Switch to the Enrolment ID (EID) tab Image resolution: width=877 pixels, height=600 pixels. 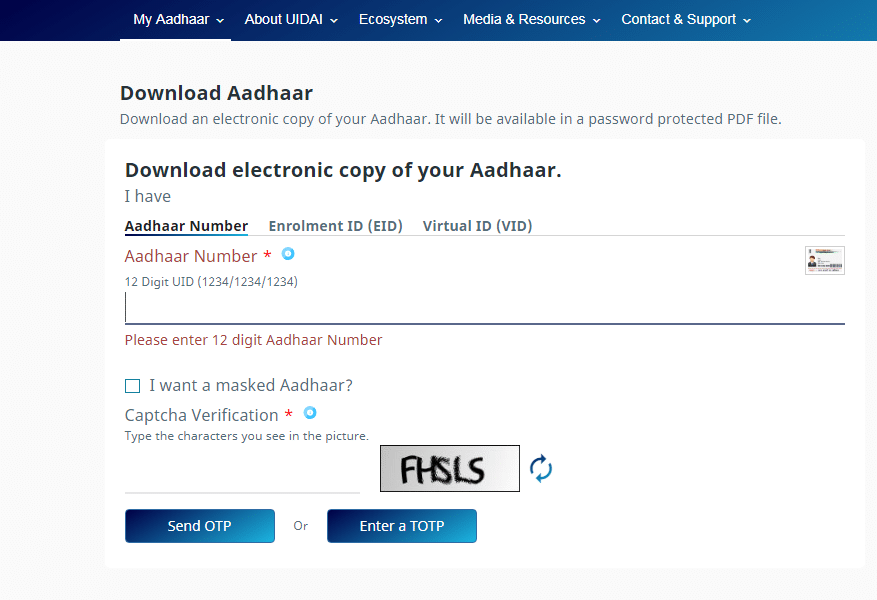tap(335, 226)
